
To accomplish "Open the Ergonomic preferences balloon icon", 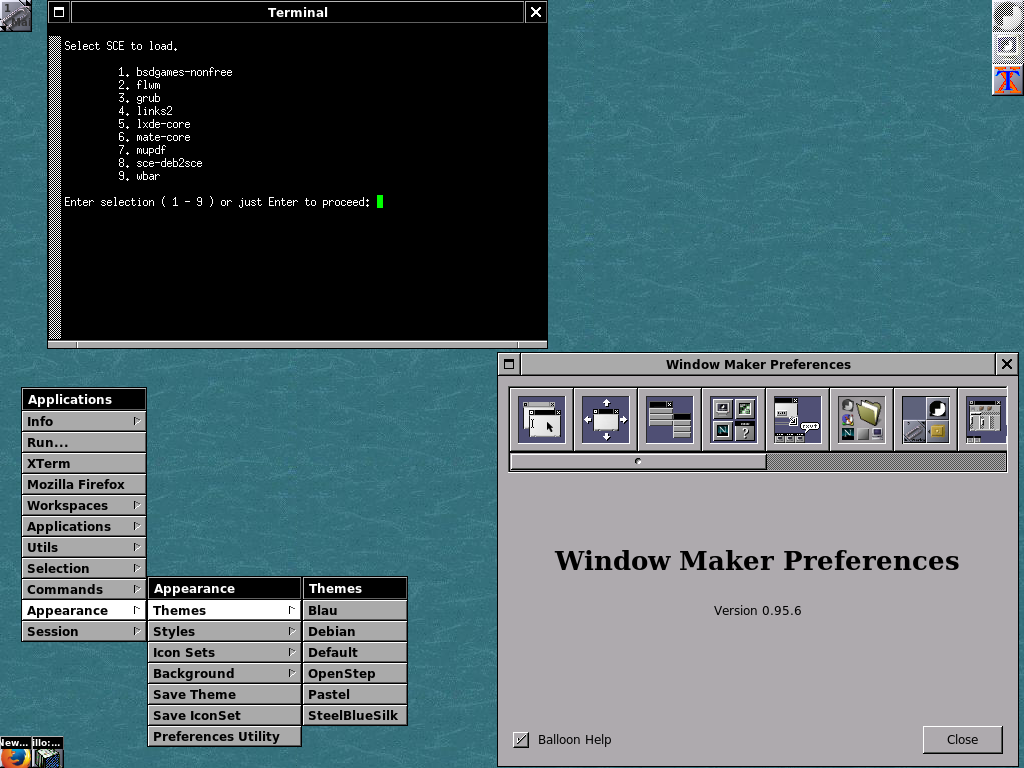I will tap(797, 419).
